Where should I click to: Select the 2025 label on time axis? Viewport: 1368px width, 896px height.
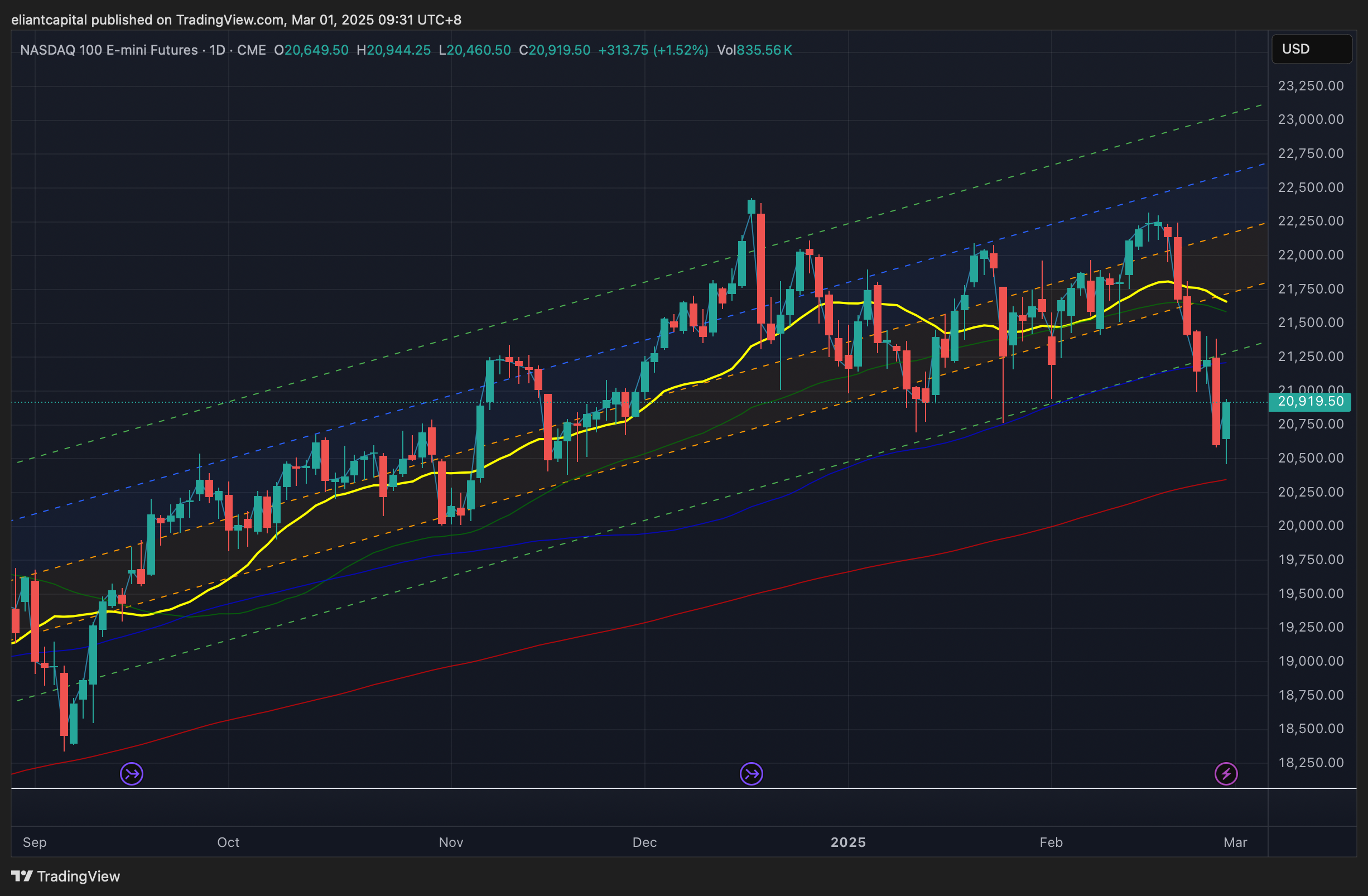pos(848,842)
